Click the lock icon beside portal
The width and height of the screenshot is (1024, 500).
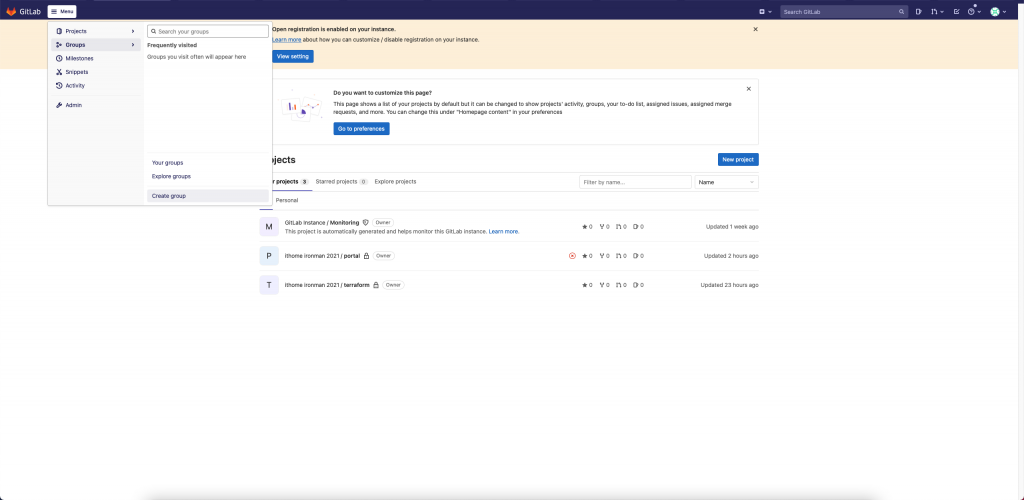pyautogui.click(x=366, y=256)
